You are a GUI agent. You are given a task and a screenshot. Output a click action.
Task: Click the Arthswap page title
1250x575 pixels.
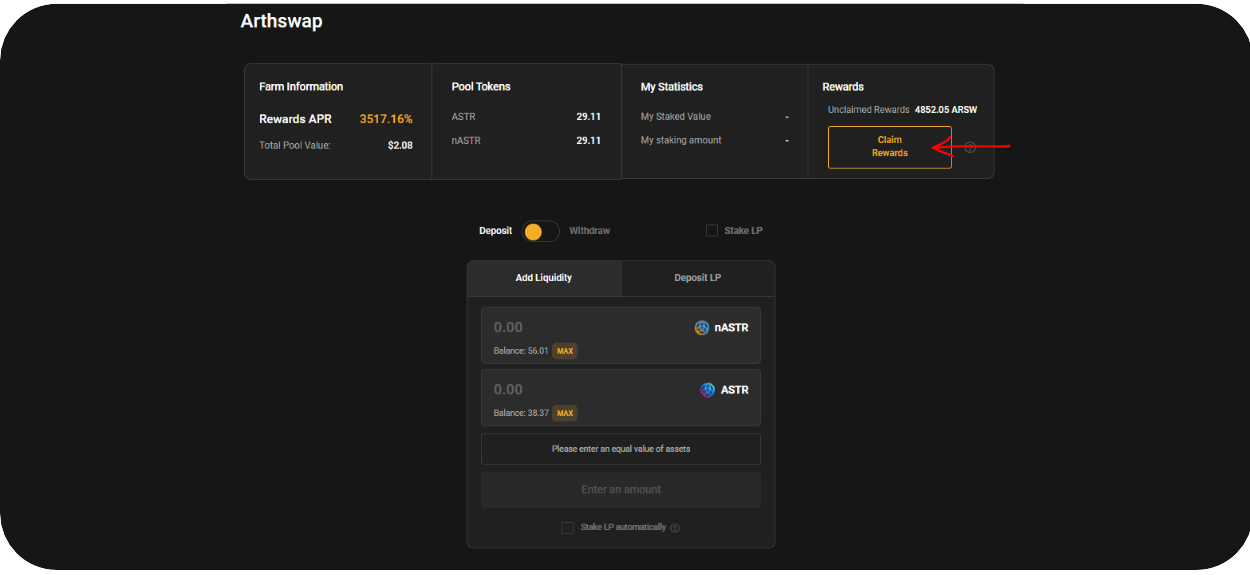[281, 21]
